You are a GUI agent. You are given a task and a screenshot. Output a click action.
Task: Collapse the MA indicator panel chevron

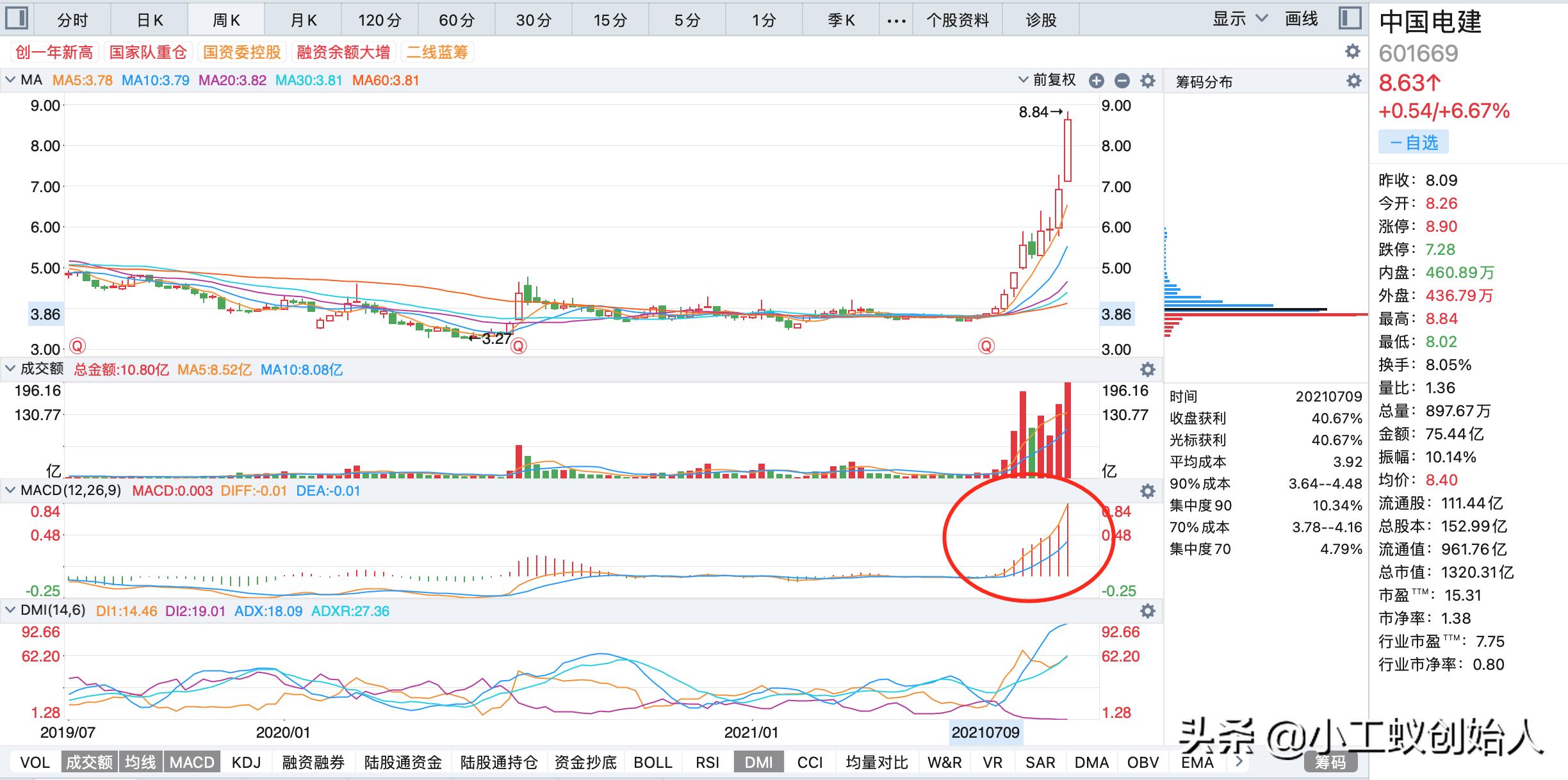tap(10, 79)
